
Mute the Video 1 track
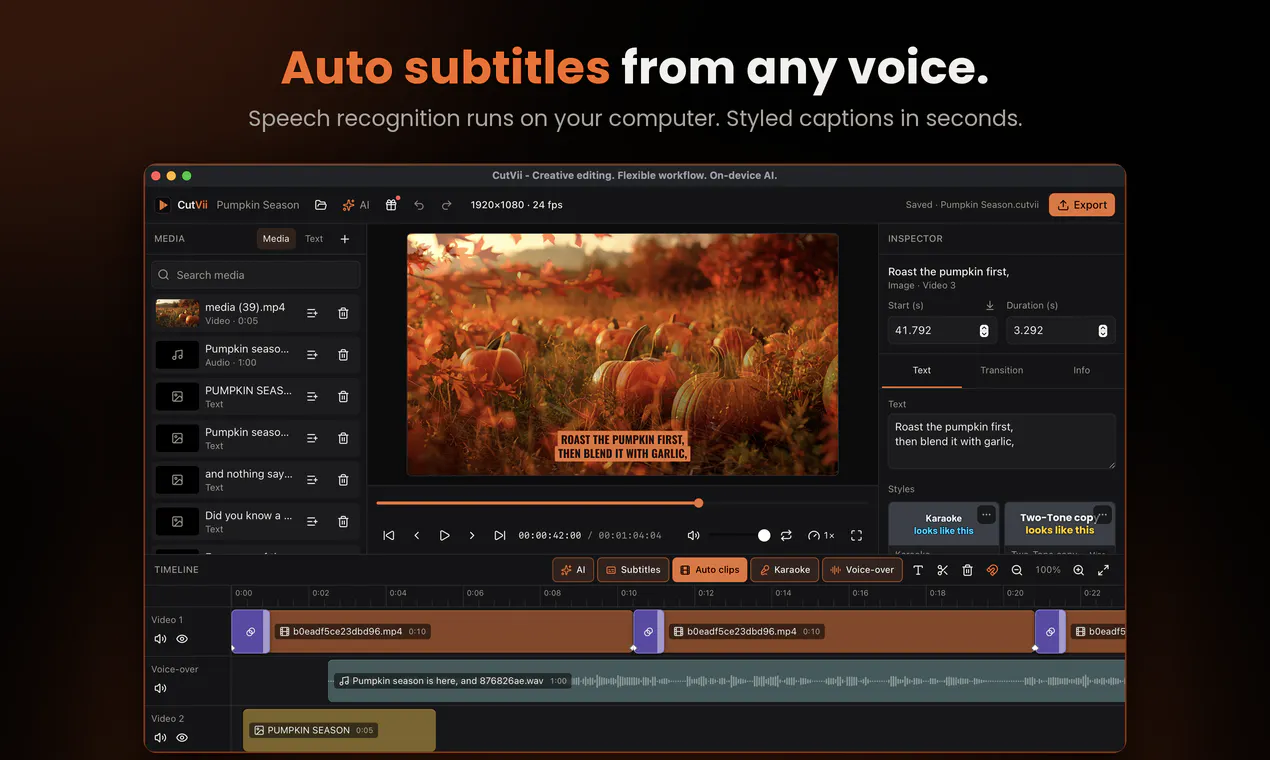tap(160, 639)
